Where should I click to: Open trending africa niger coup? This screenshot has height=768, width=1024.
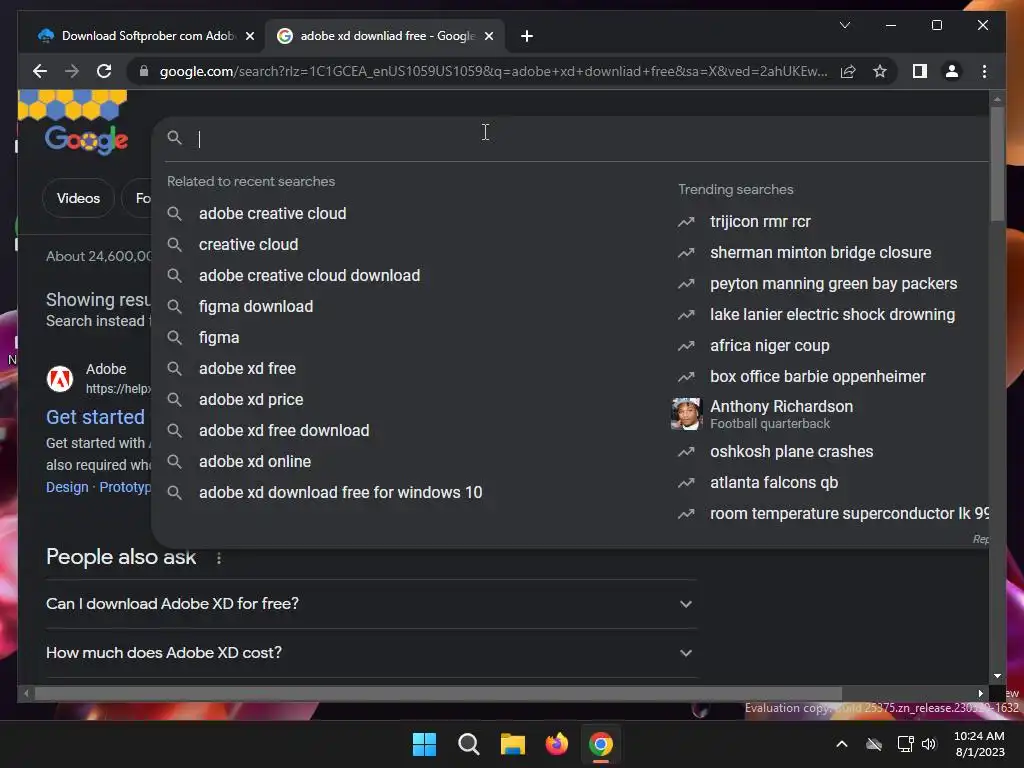(x=769, y=346)
